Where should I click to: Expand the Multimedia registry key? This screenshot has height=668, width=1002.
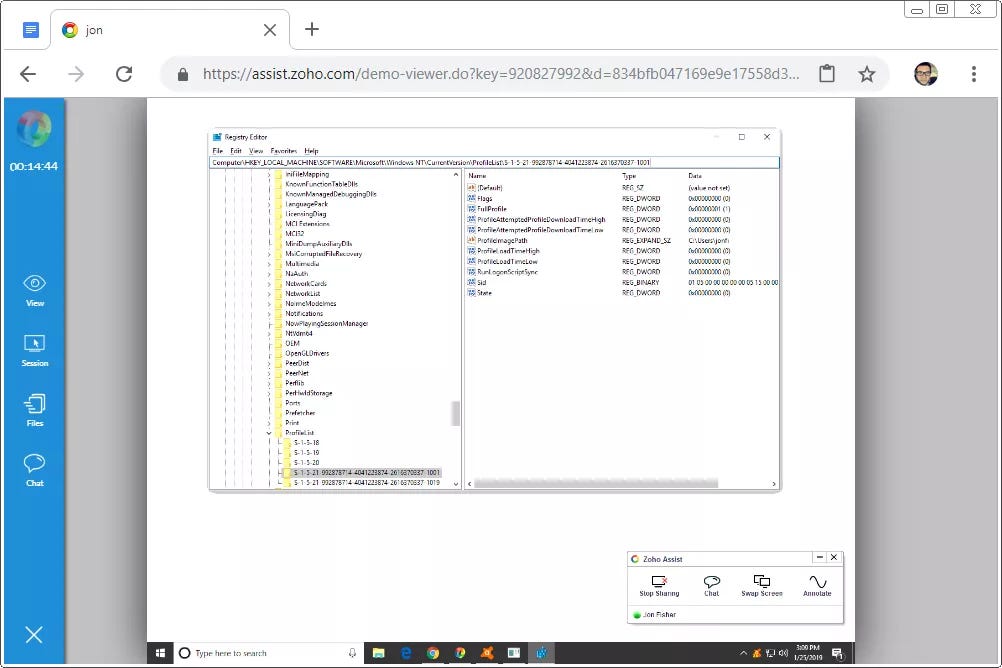point(269,264)
